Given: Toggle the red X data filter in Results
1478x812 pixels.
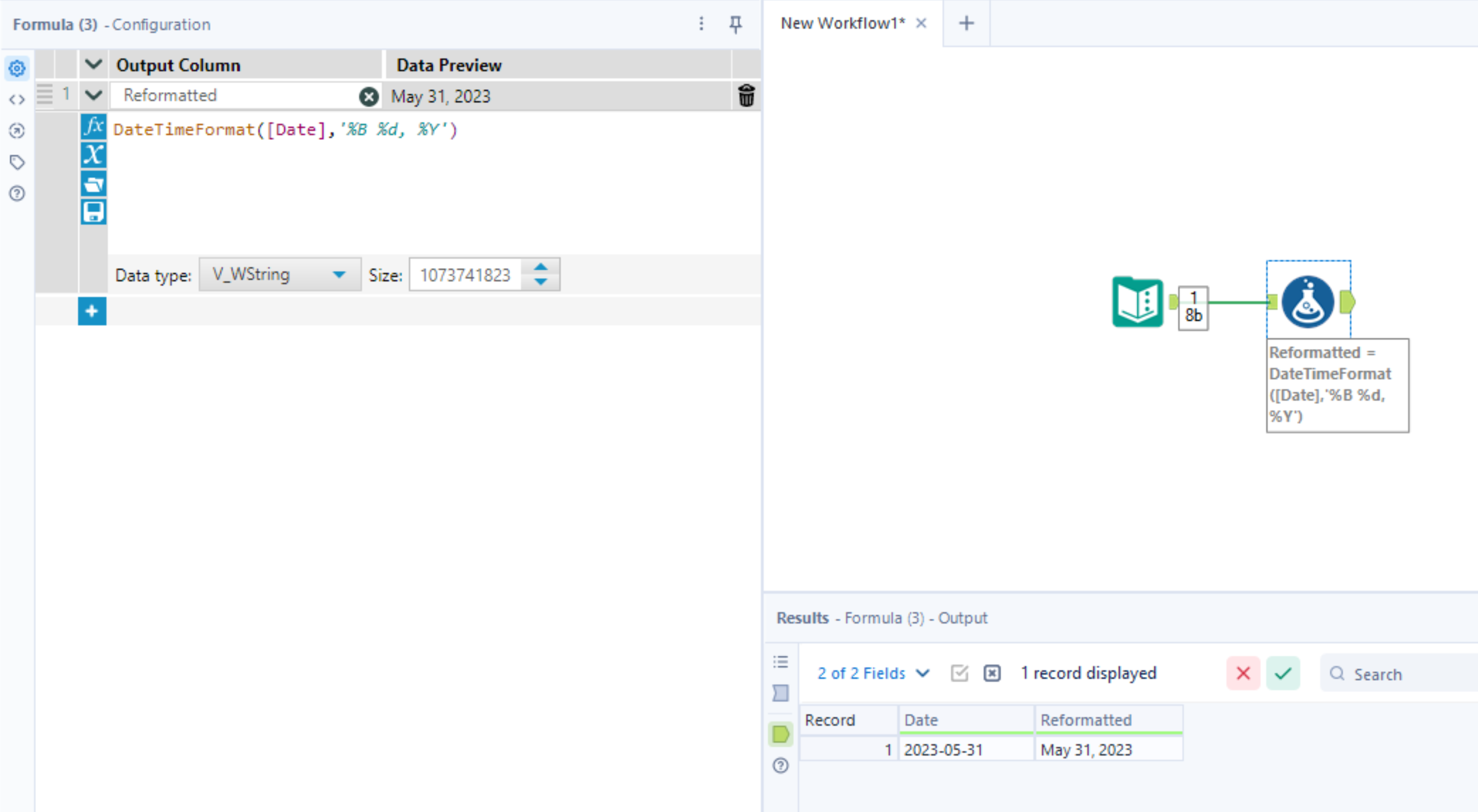Looking at the screenshot, I should click(x=1243, y=673).
